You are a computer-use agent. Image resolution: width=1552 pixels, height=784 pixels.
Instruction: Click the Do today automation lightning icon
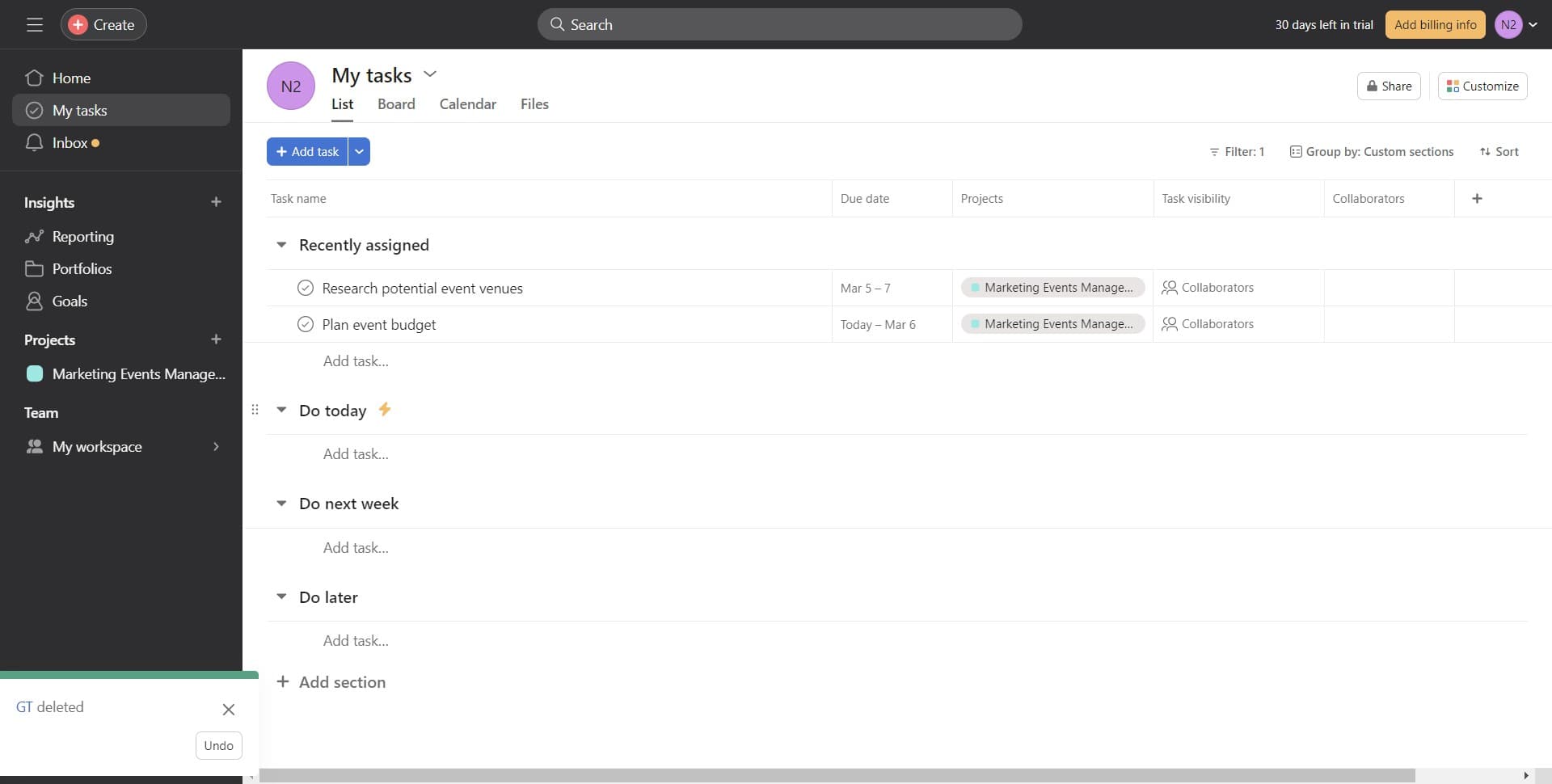tap(384, 410)
